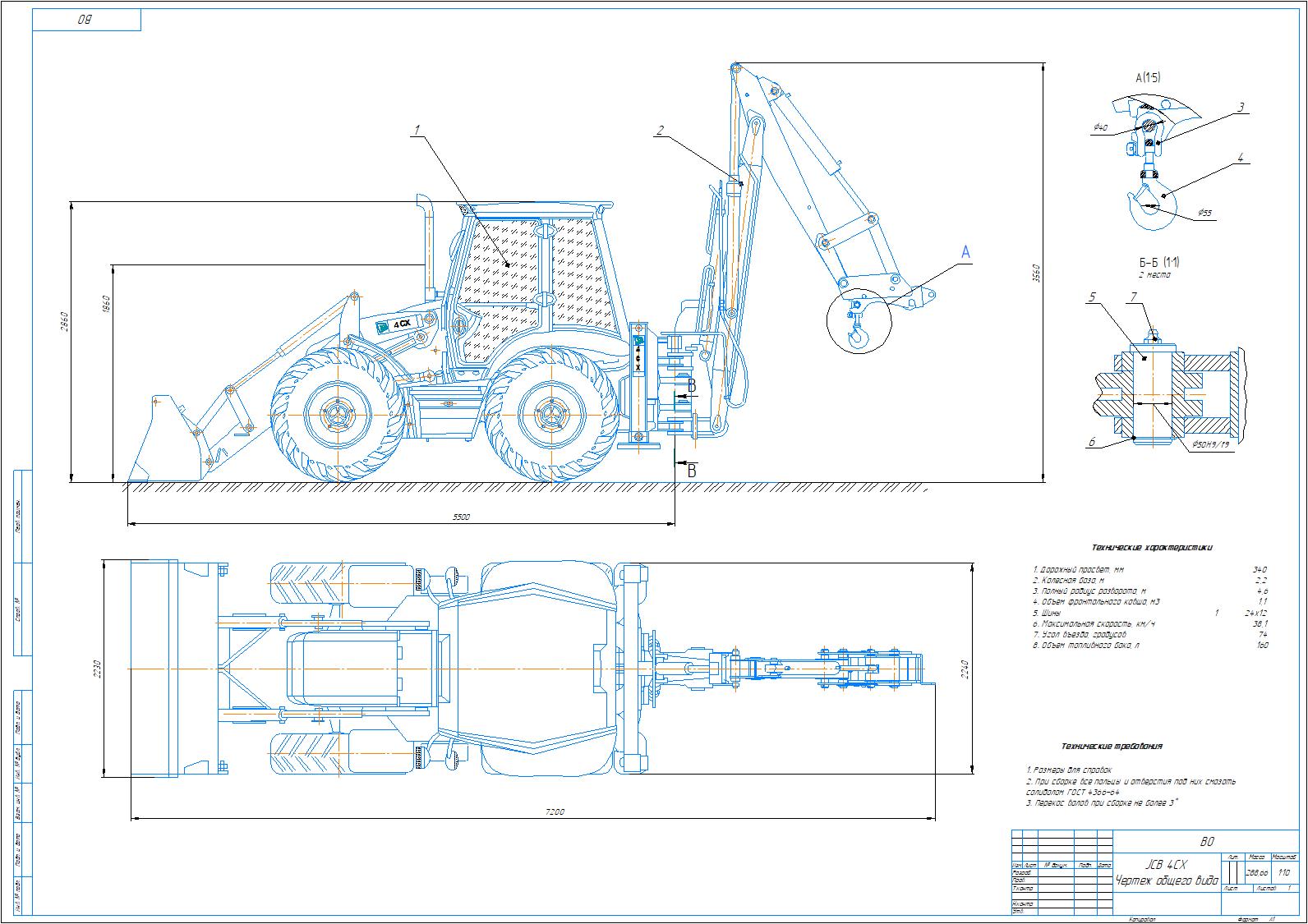This screenshot has height=924, width=1308.
Task: Select the tire size value 24x12
Action: (1256, 614)
